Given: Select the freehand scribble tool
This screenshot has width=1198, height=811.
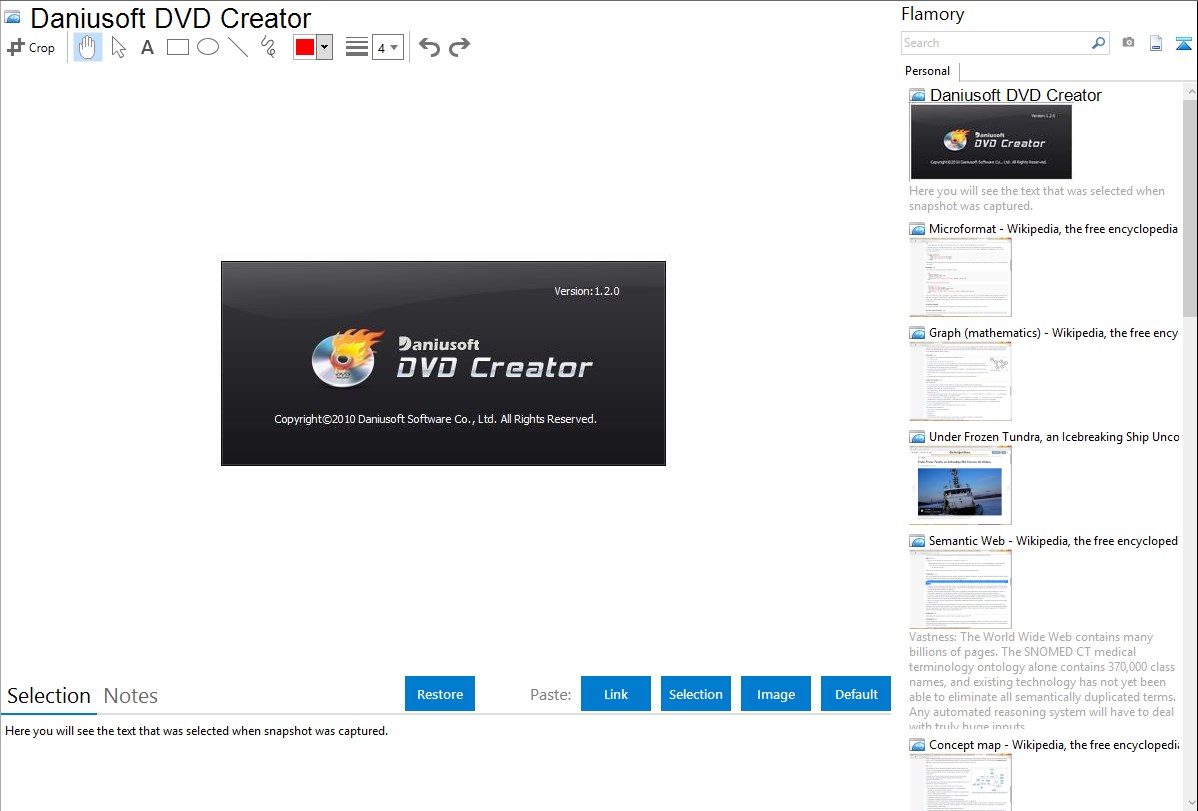Looking at the screenshot, I should tap(268, 47).
